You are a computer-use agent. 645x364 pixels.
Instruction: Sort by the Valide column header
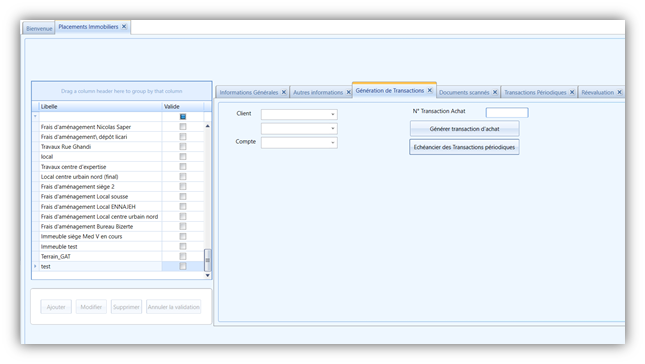click(x=183, y=107)
